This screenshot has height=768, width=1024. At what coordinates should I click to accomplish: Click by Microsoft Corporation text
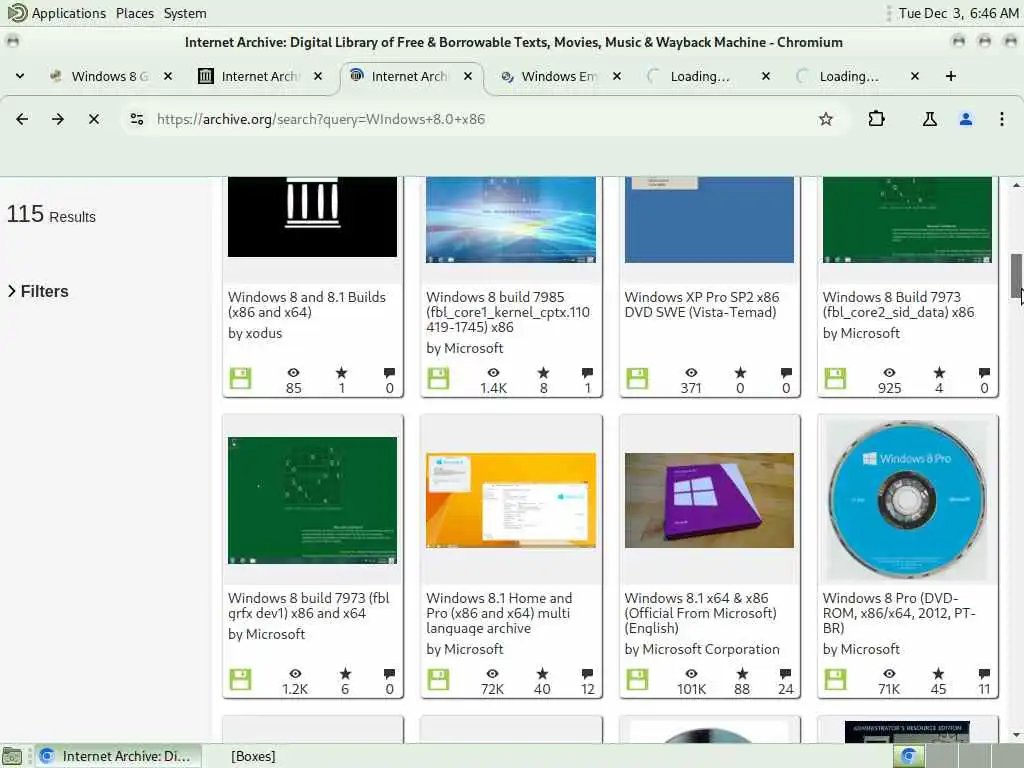[x=702, y=649]
